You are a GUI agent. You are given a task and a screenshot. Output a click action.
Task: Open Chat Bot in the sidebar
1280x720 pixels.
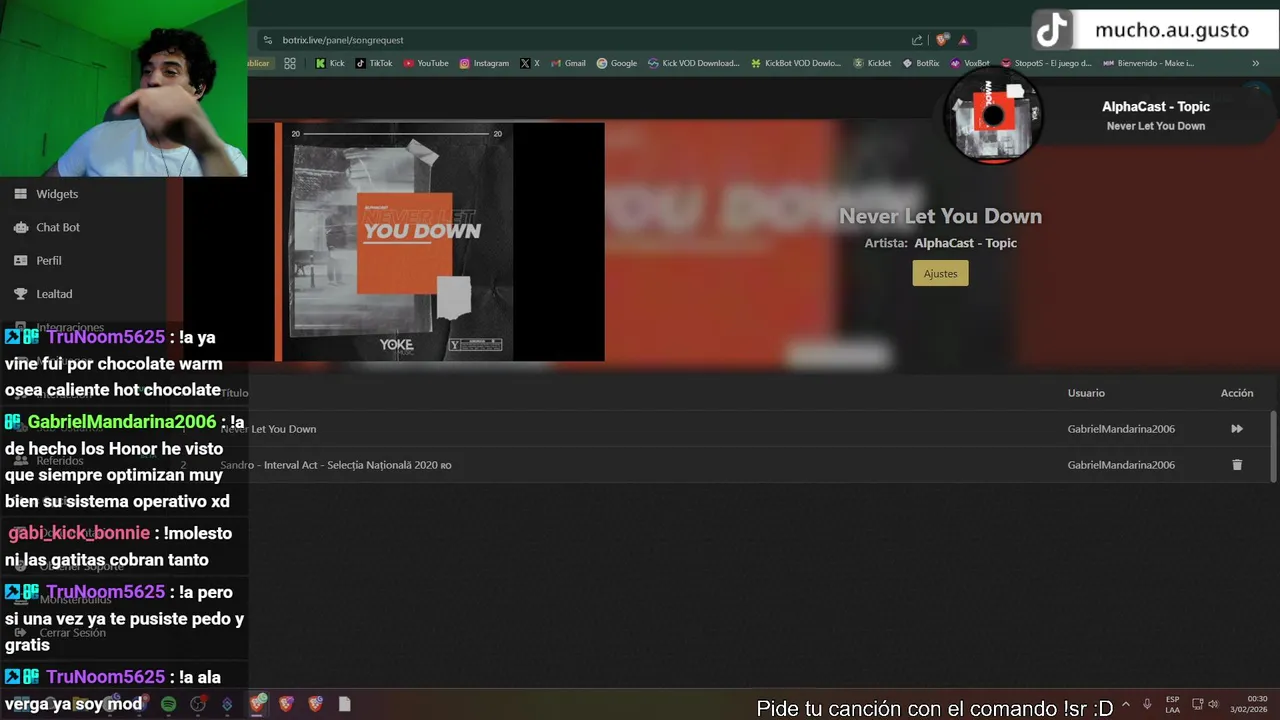58,227
